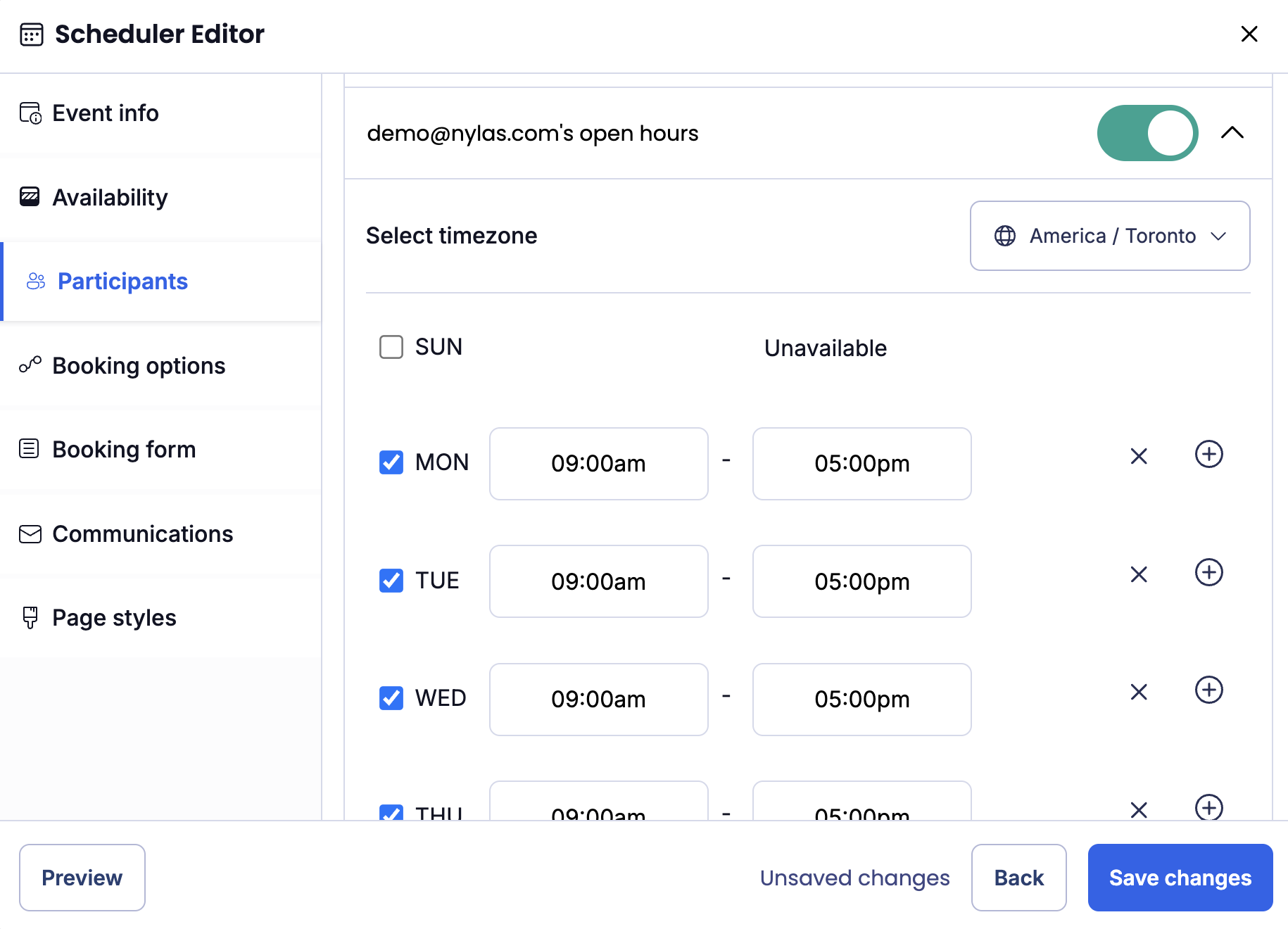This screenshot has width=1288, height=929.
Task: Click the Scheduler Editor app icon
Action: 31,34
